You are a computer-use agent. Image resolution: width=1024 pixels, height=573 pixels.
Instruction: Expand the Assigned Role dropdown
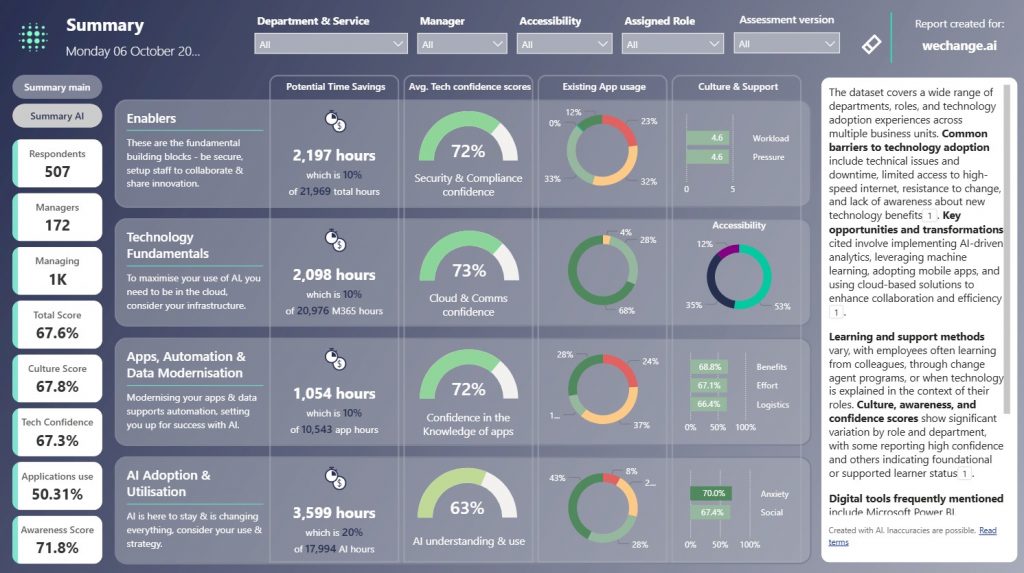coord(672,44)
